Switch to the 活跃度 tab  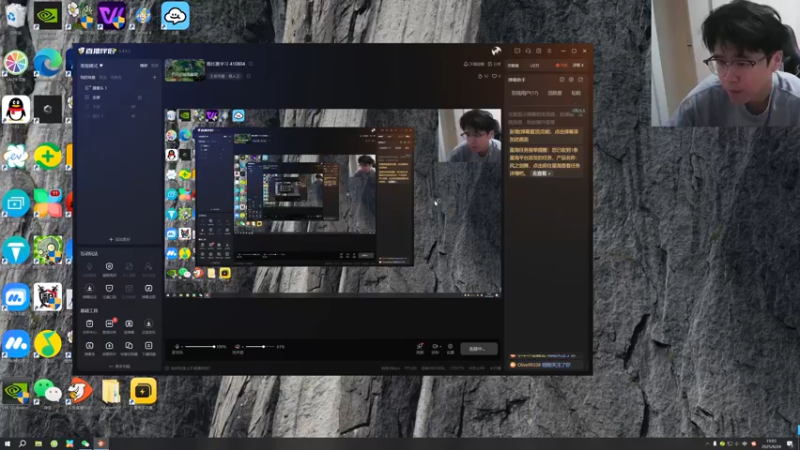555,93
